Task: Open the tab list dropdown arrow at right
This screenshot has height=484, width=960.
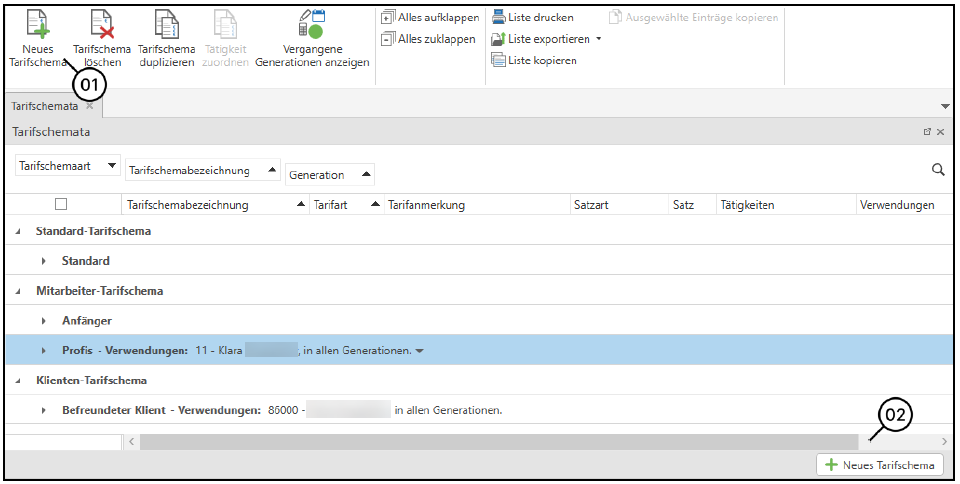Action: (x=945, y=106)
